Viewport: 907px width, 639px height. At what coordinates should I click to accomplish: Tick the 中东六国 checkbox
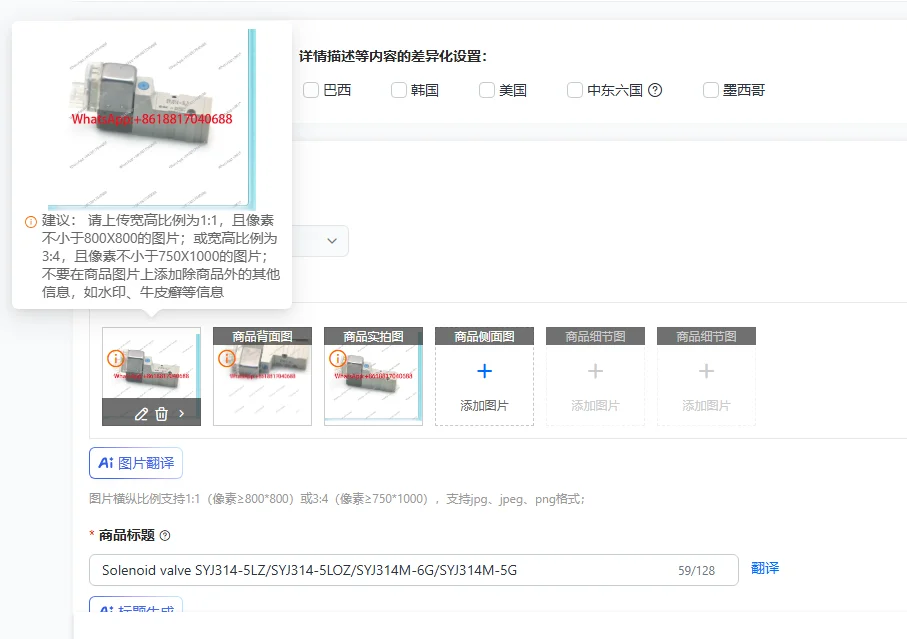(574, 90)
